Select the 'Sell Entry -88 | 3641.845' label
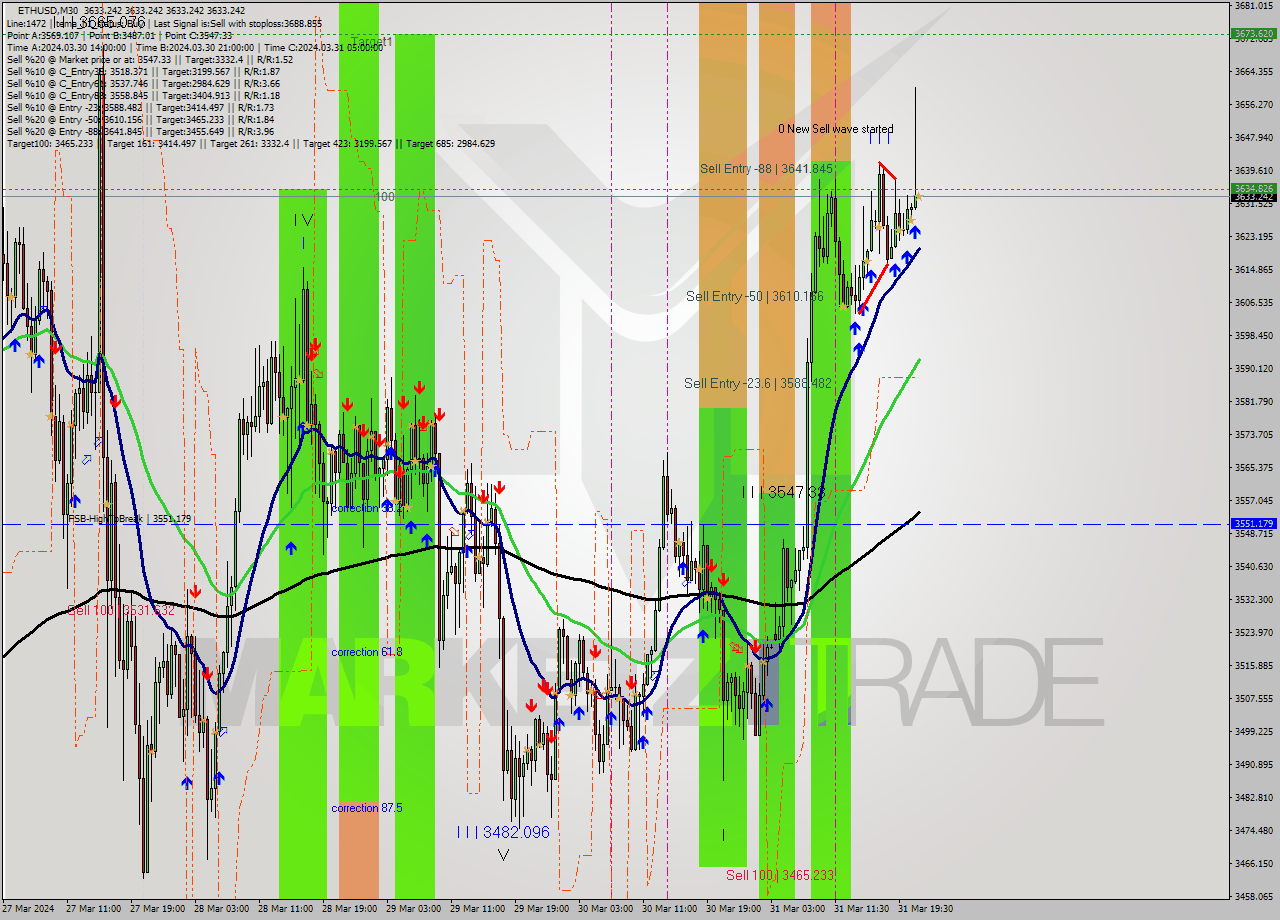 tap(766, 169)
